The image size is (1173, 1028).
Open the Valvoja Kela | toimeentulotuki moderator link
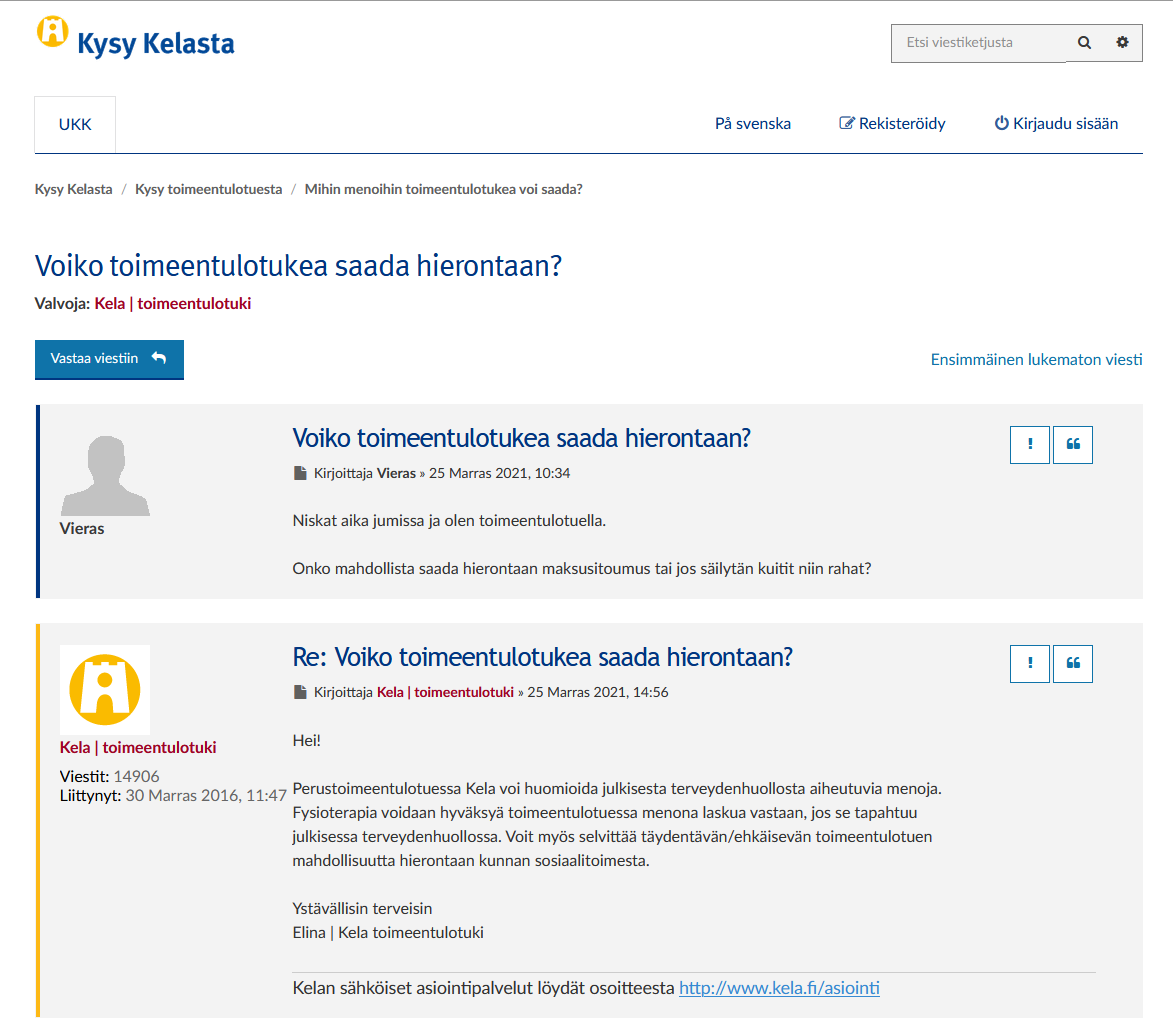click(x=173, y=304)
